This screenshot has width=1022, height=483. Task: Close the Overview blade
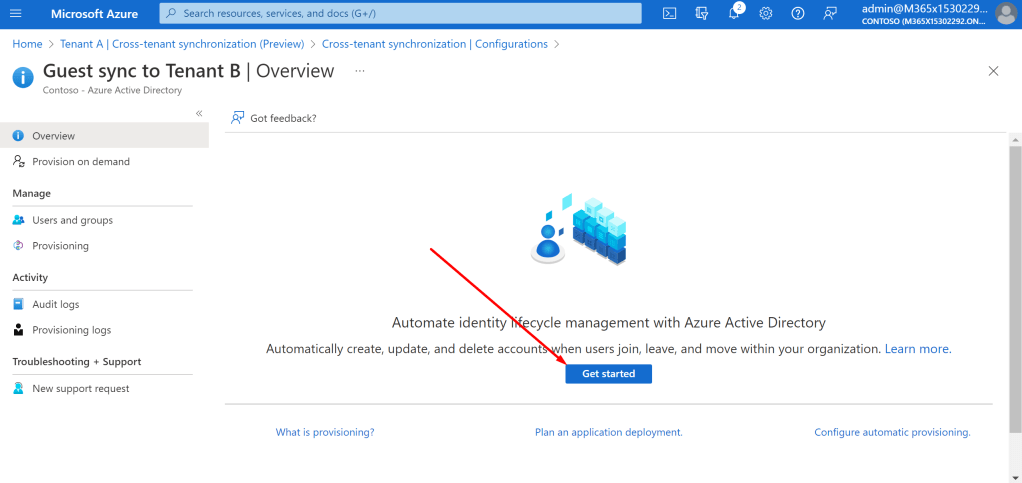coord(993,71)
